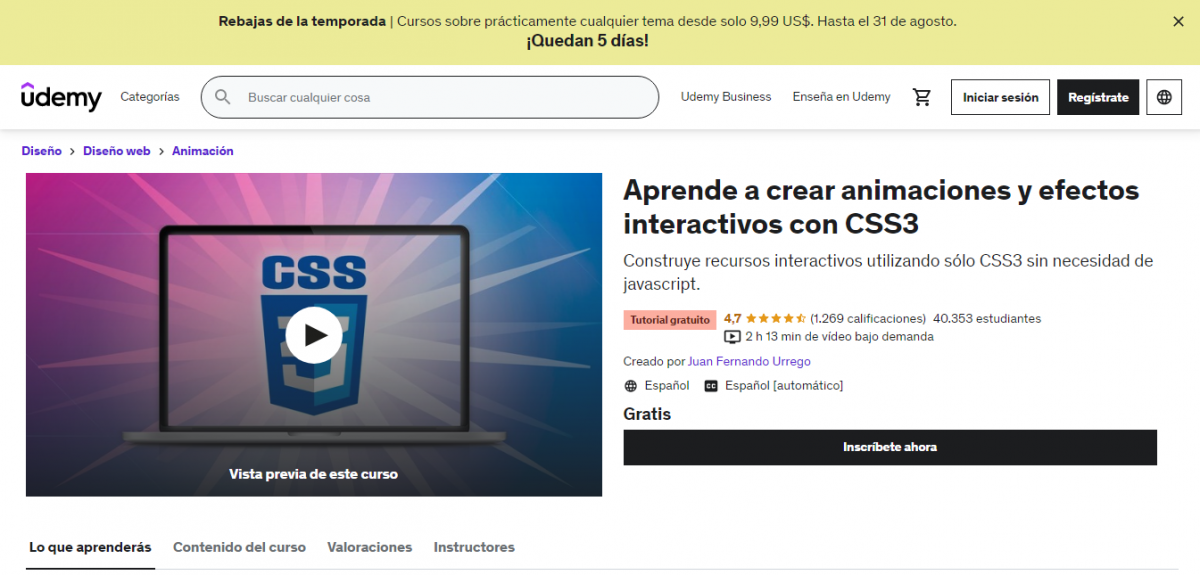
Task: Open instructor Juan Fernando Urrego profile
Action: (x=749, y=362)
